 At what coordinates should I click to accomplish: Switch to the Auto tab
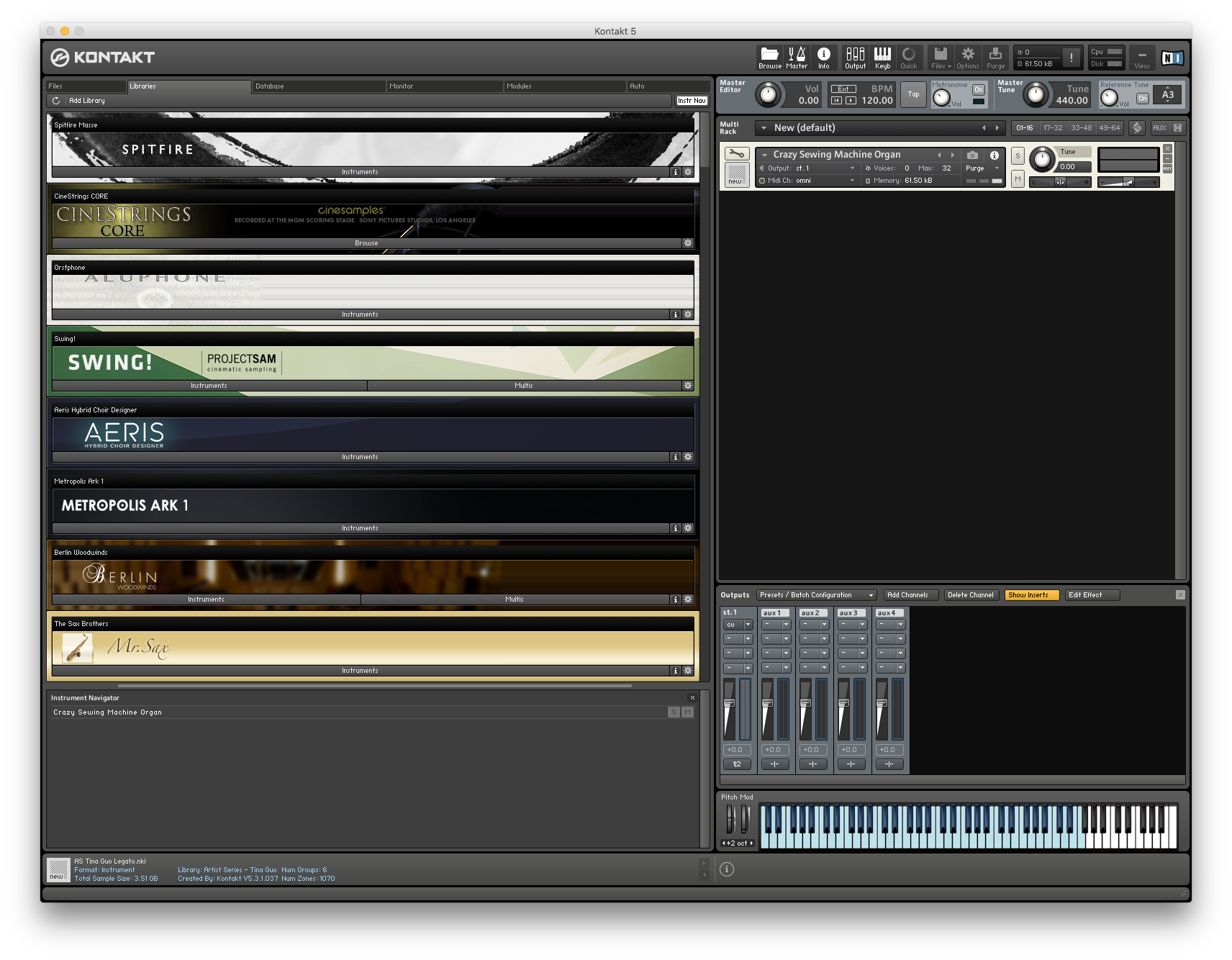point(668,86)
